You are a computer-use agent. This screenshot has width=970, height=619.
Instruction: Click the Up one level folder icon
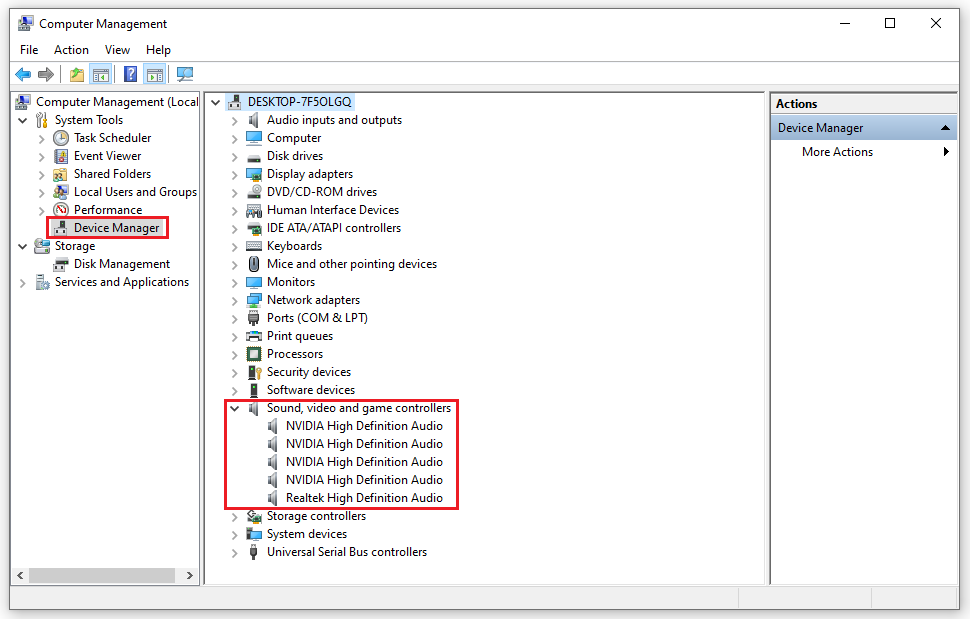(76, 73)
